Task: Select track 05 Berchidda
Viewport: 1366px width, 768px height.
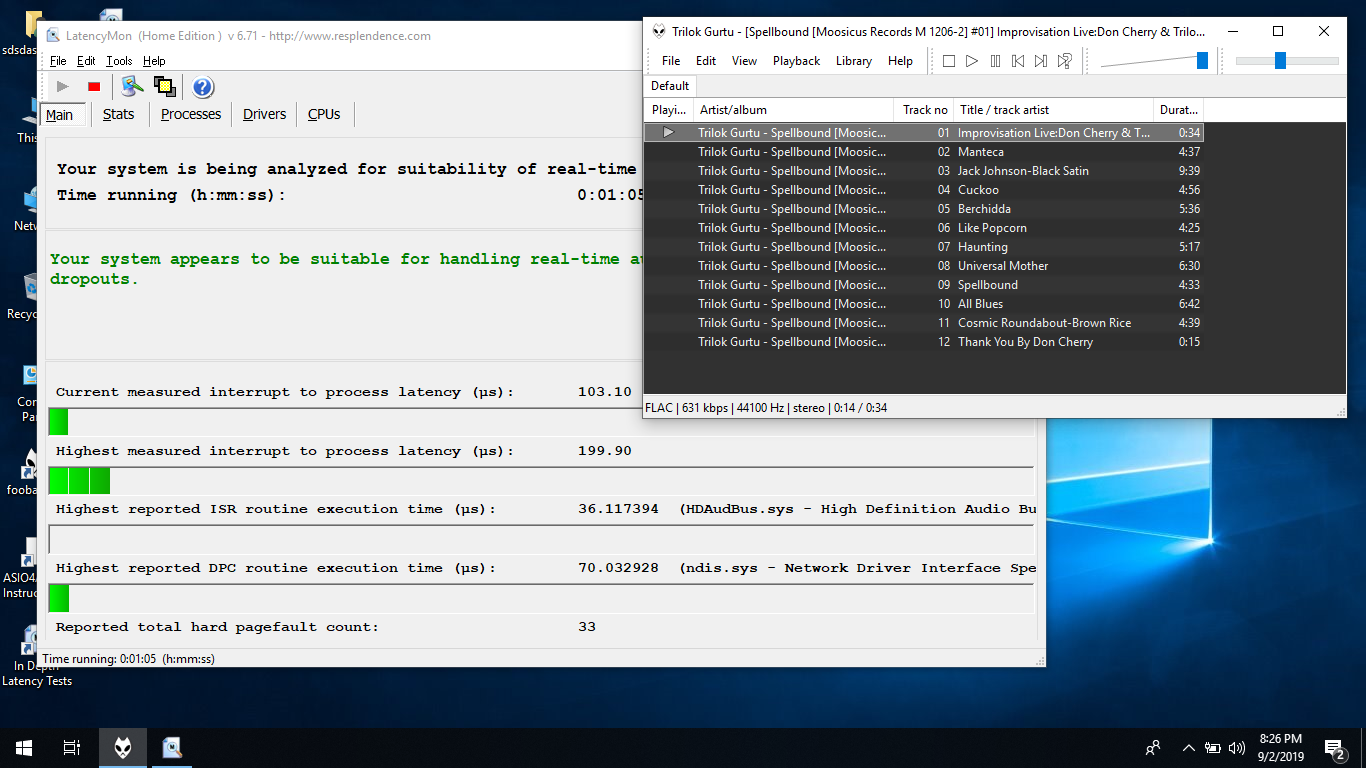Action: point(924,209)
